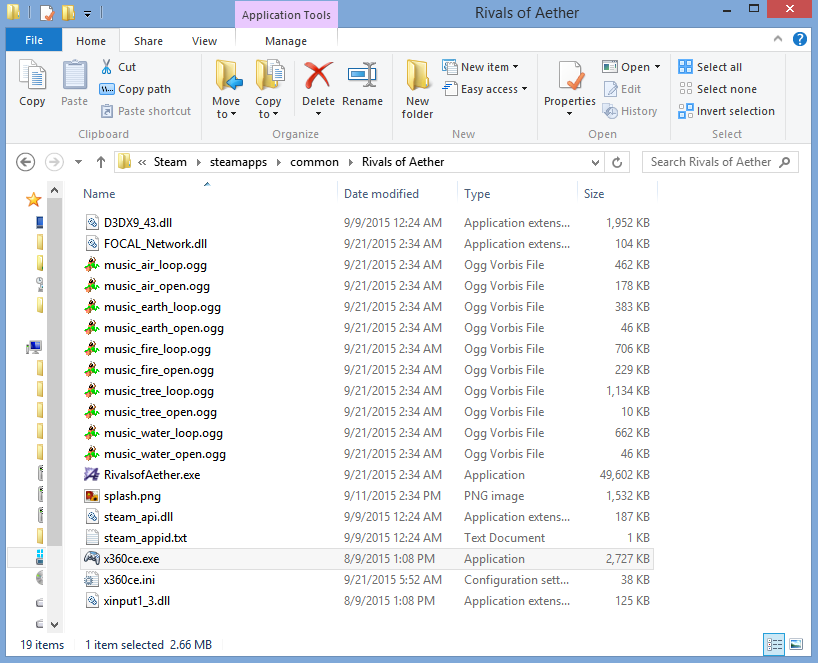This screenshot has height=663, width=818.
Task: Click navigation pane scroll up arrow
Action: [x=54, y=191]
